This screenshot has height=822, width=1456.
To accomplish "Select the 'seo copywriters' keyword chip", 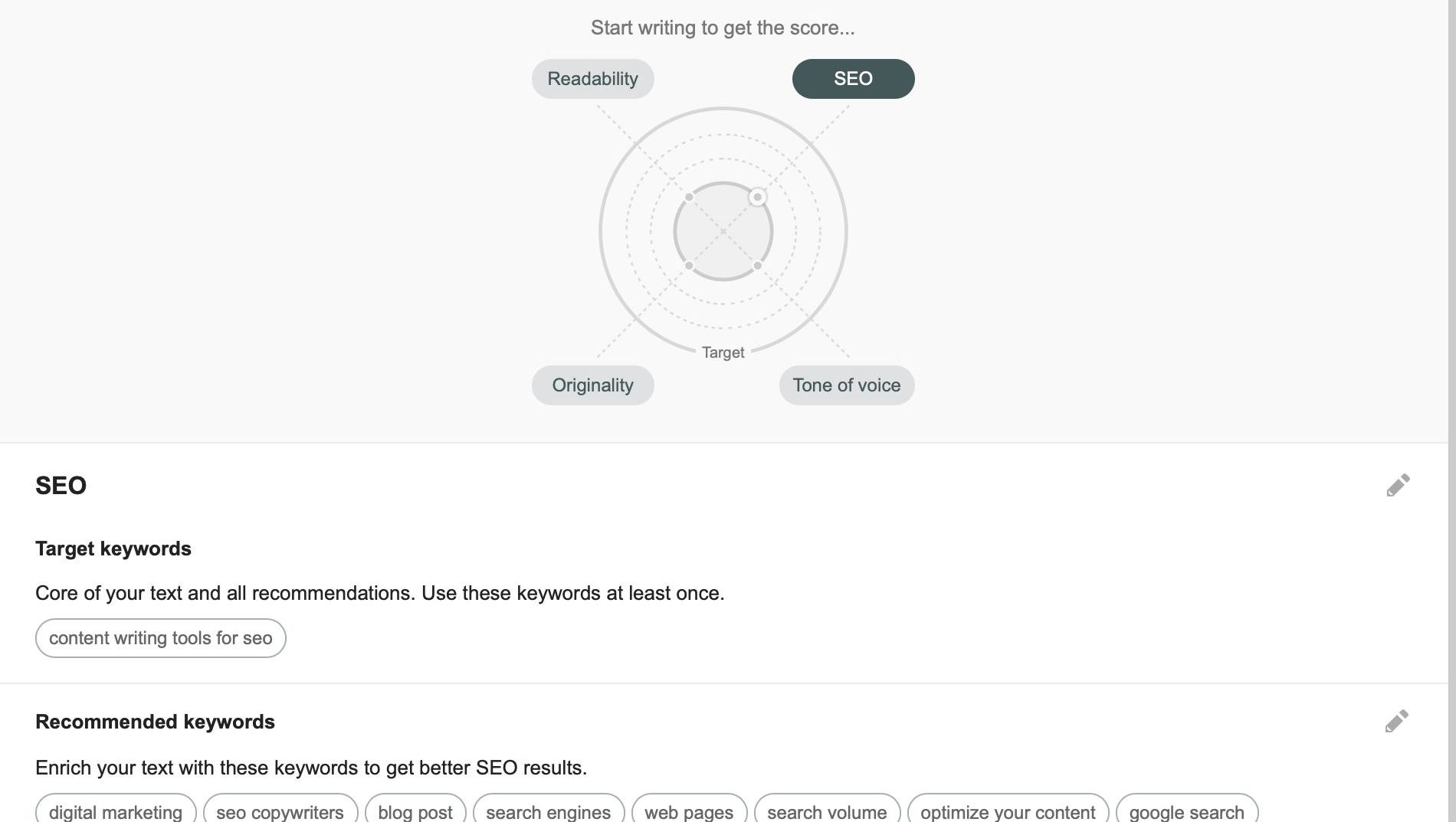I will (280, 811).
